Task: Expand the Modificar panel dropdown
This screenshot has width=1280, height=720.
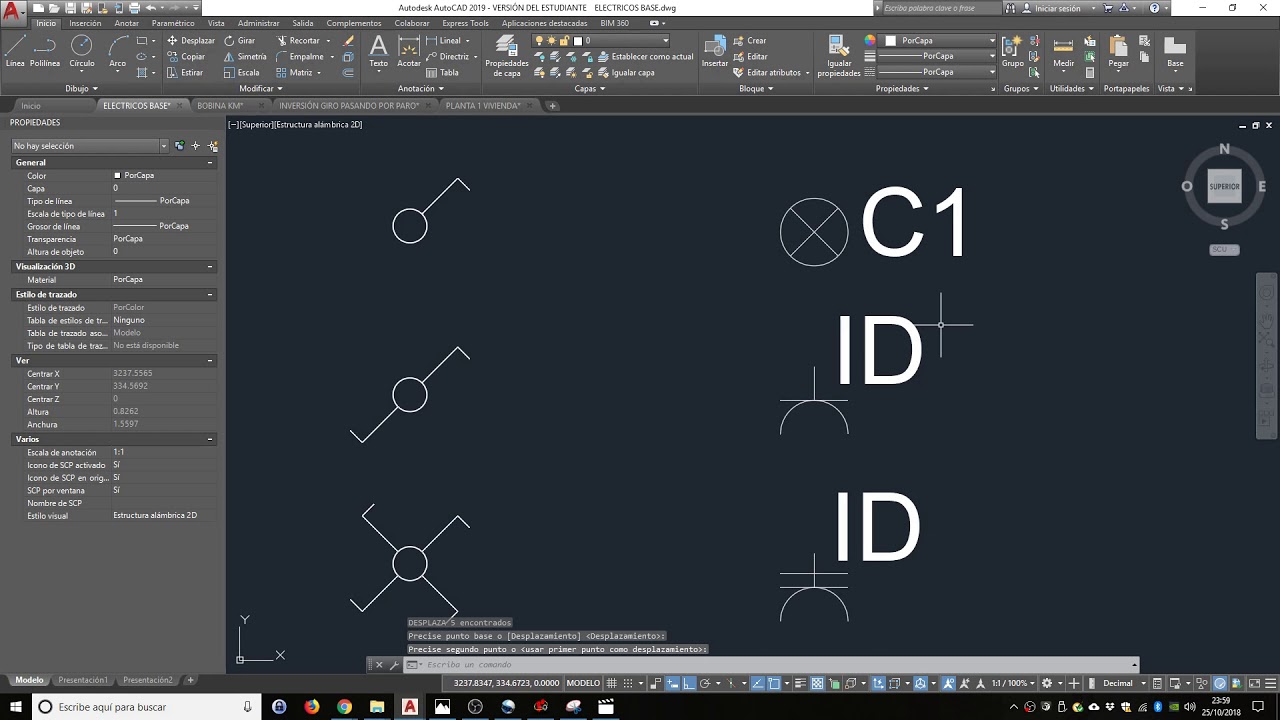Action: 260,88
